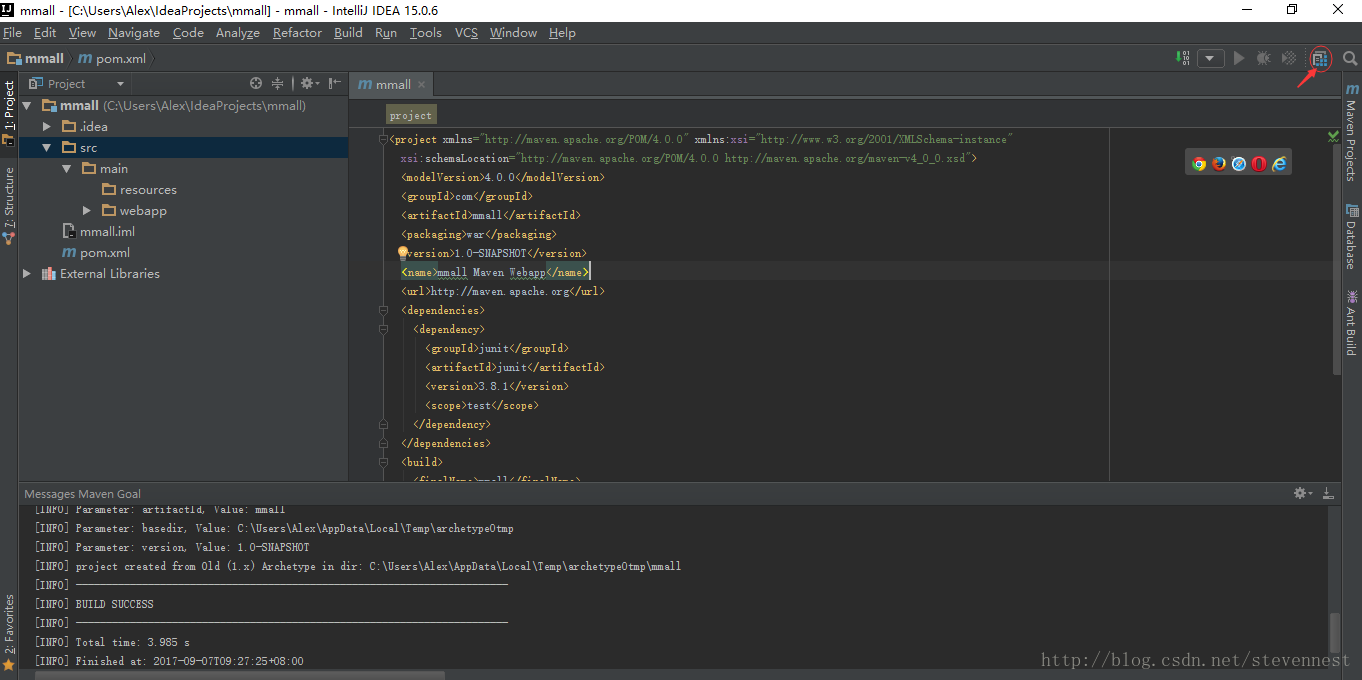The height and width of the screenshot is (680, 1362).
Task: Open page in Chrome browser icon
Action: [1199, 164]
